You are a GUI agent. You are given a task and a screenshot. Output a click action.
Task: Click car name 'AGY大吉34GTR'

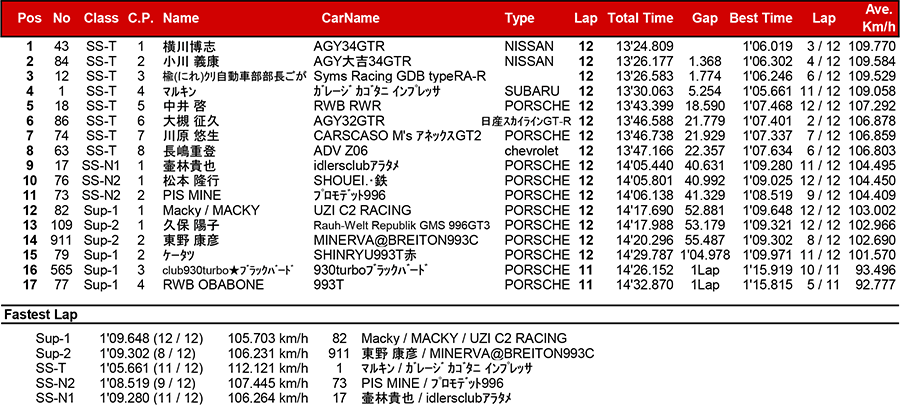(x=363, y=62)
